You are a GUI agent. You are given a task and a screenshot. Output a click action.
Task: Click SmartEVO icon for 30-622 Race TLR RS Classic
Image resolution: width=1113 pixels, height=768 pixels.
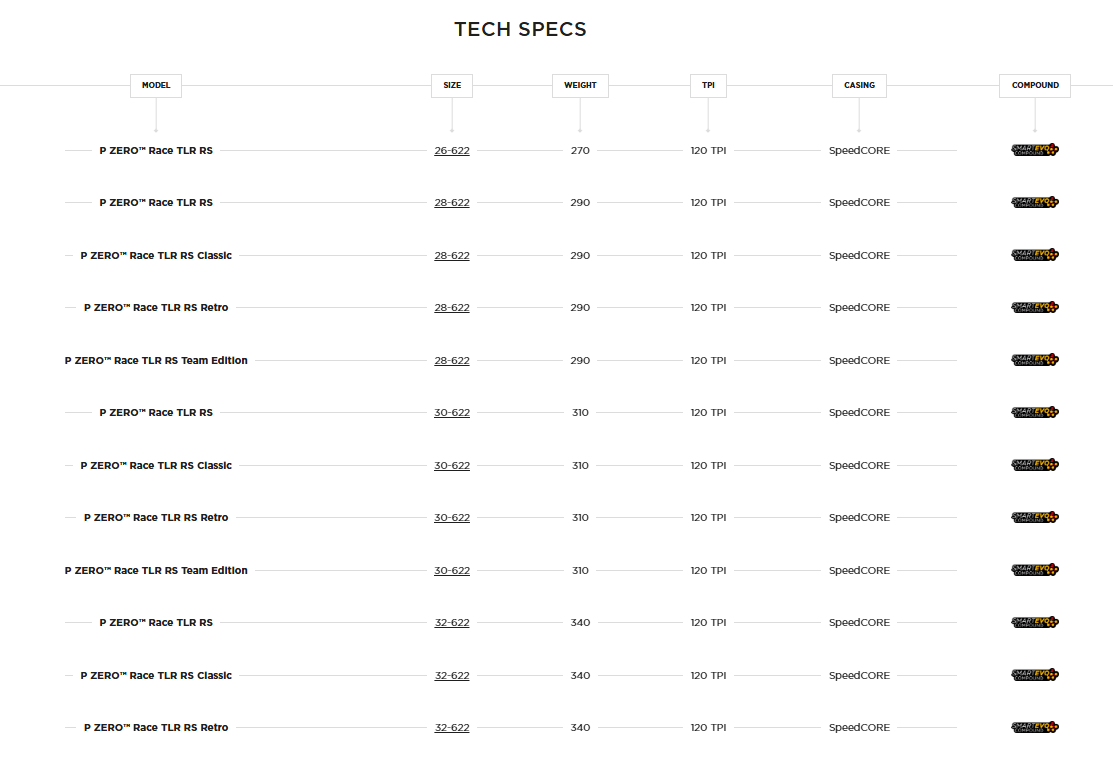click(1034, 465)
